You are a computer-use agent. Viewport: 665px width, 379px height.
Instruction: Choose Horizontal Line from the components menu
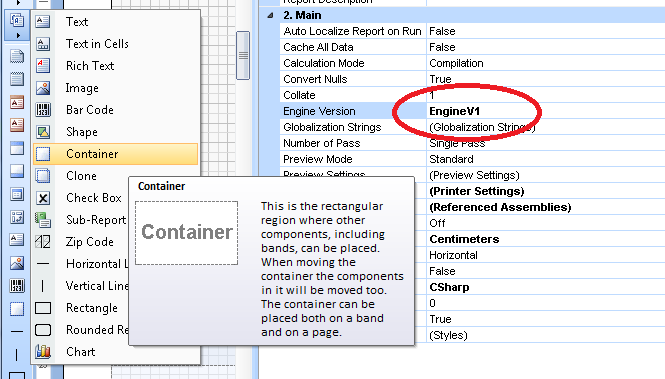(x=81, y=264)
